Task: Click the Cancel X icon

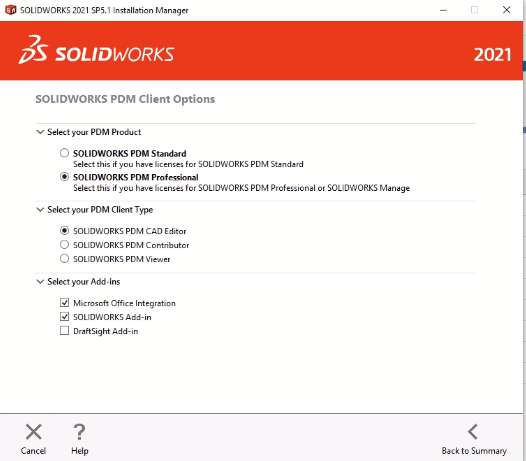Action: [34, 432]
